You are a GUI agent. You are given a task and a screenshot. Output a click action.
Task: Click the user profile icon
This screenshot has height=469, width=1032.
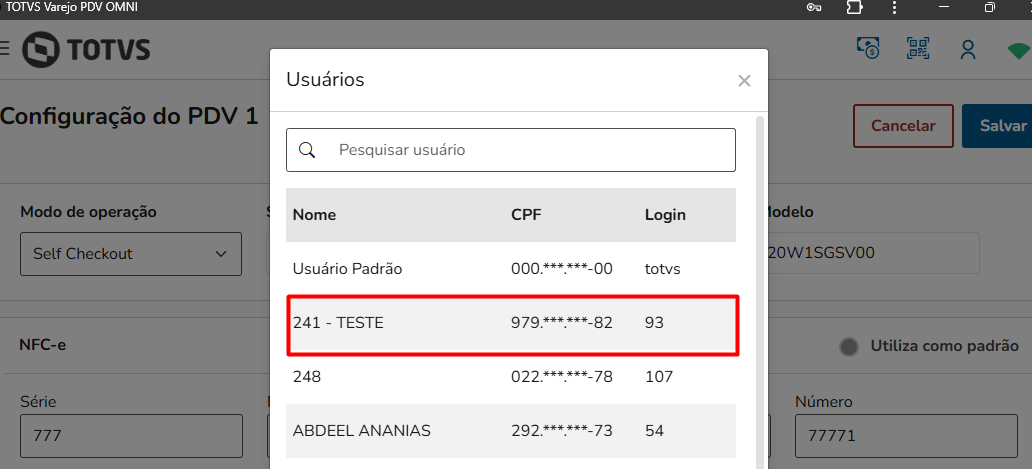[x=967, y=49]
